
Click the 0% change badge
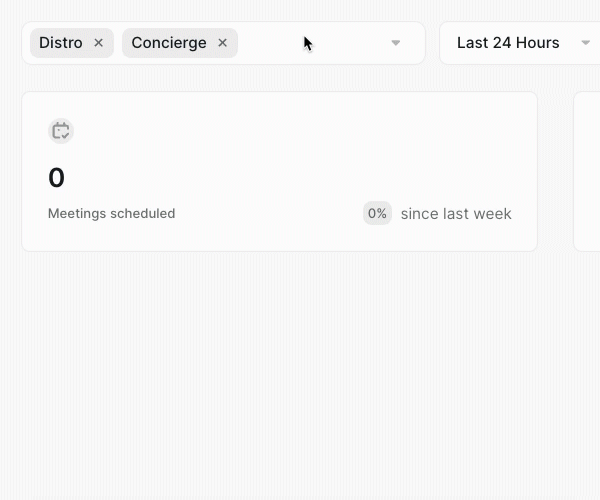(x=377, y=213)
